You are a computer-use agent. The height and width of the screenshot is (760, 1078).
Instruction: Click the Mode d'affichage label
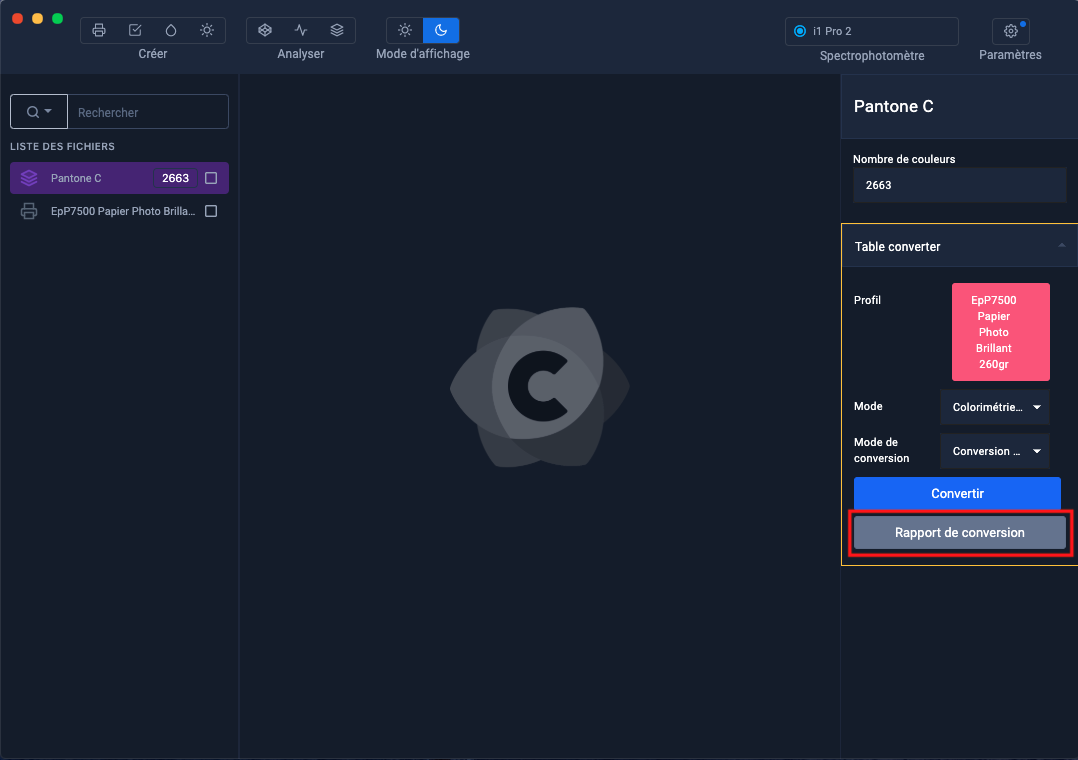423,54
